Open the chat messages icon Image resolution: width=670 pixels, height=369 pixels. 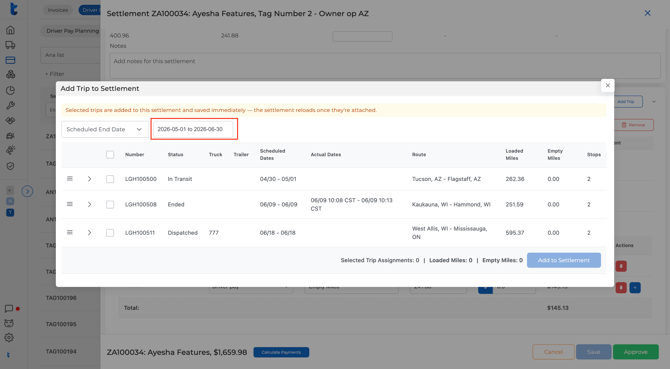(9, 308)
